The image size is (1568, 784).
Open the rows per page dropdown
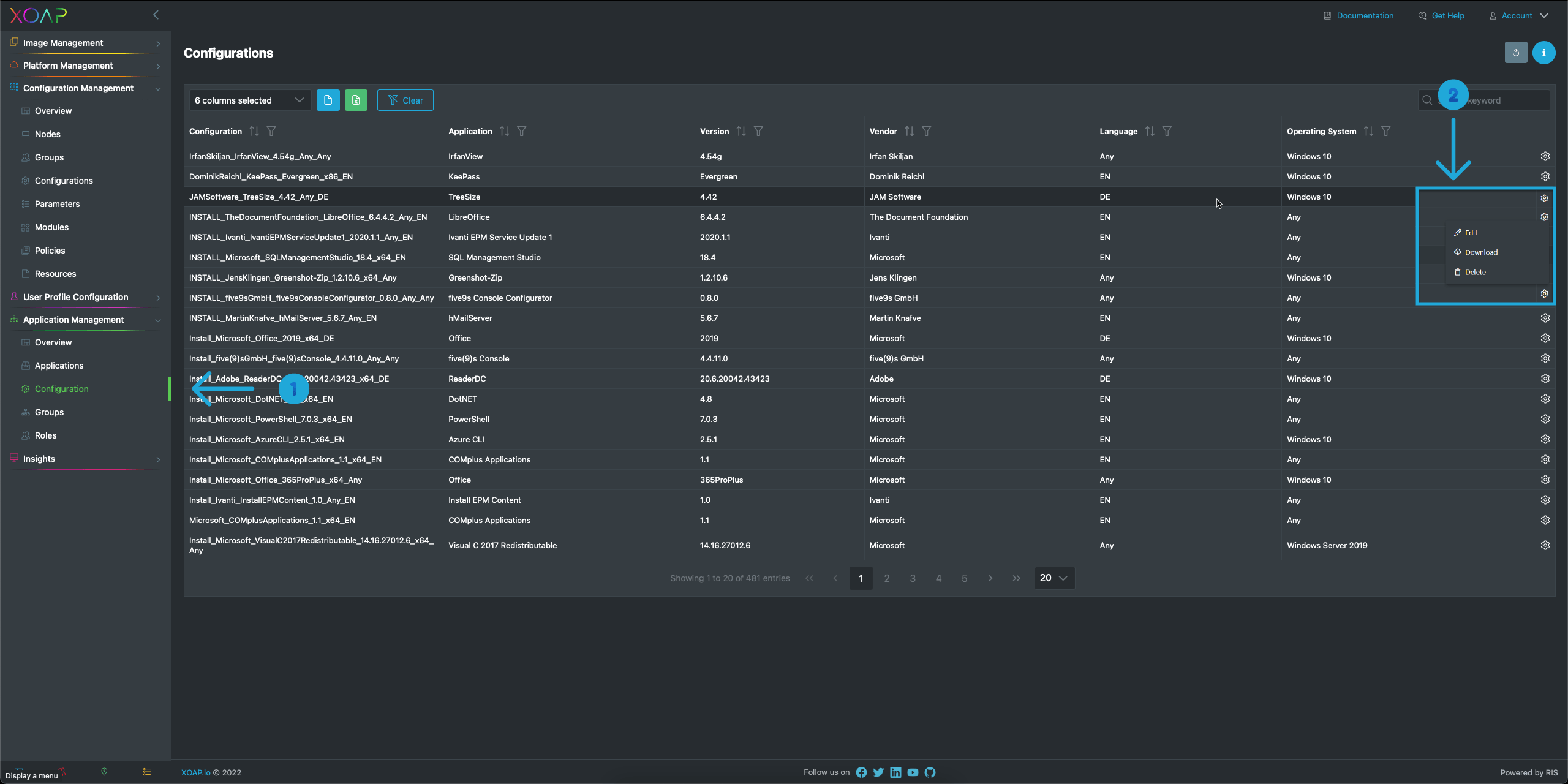(x=1053, y=578)
